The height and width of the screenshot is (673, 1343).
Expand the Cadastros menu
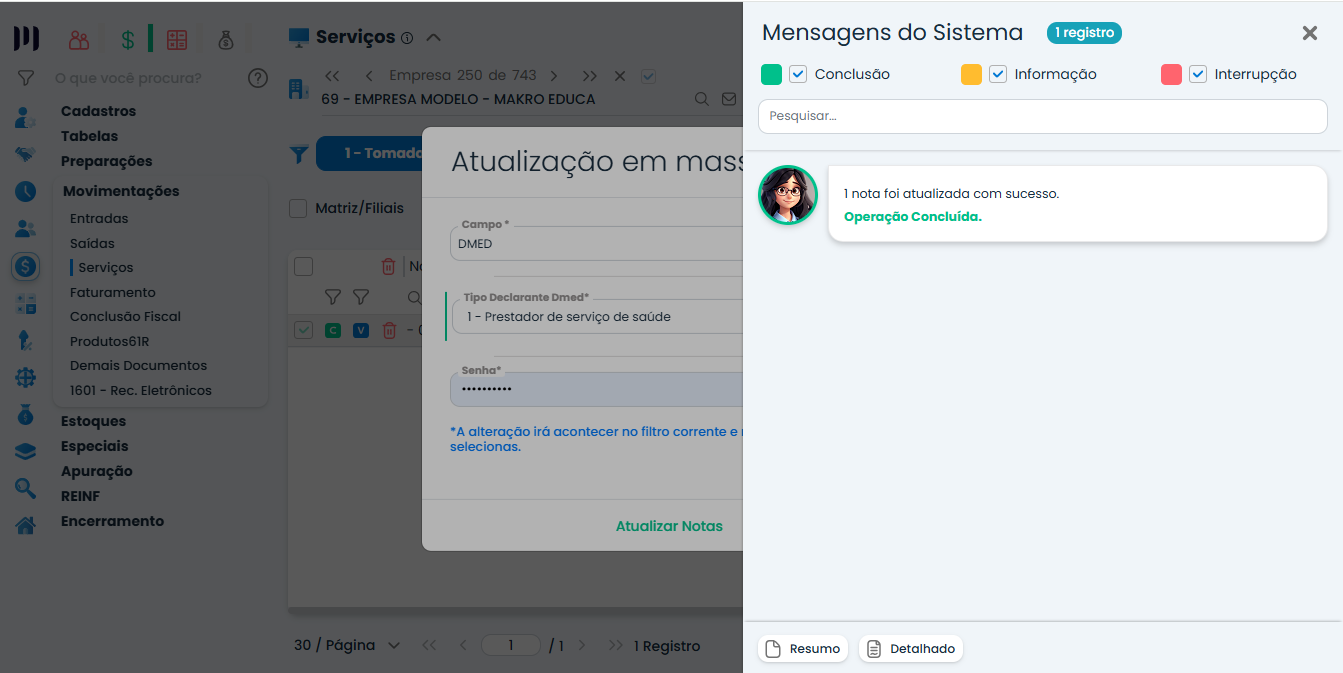[98, 111]
